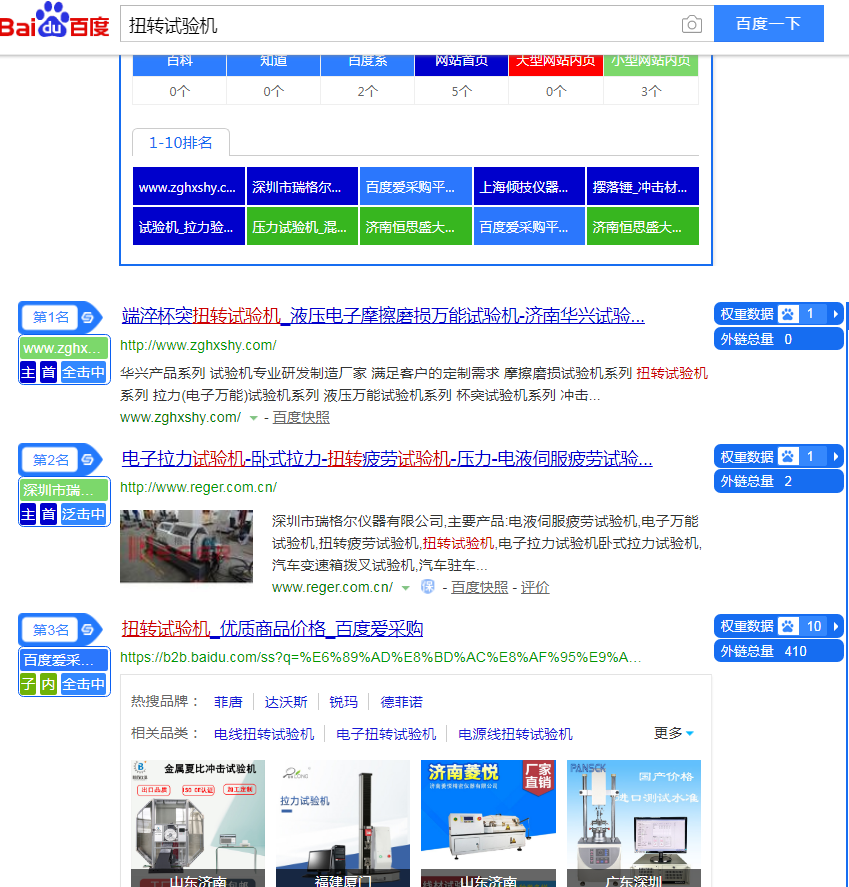Click the 锐玛 hot brand link
Image resolution: width=849 pixels, height=887 pixels.
[x=343, y=702]
